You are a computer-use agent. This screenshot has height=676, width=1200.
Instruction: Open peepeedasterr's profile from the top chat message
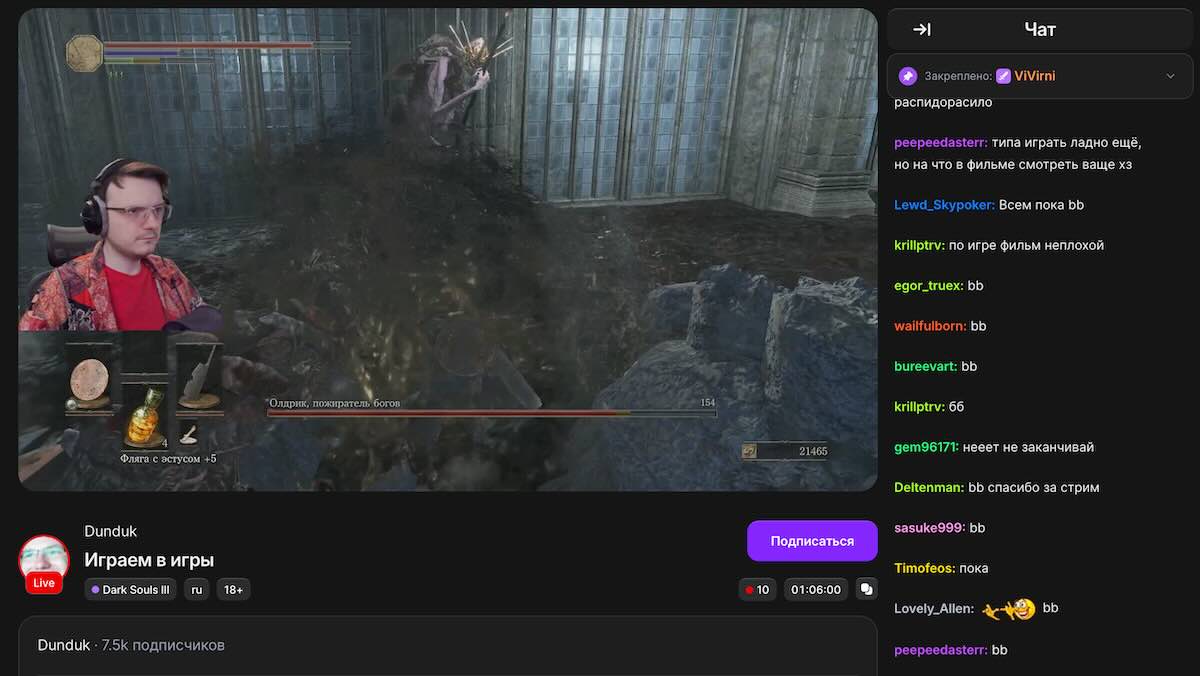click(940, 143)
